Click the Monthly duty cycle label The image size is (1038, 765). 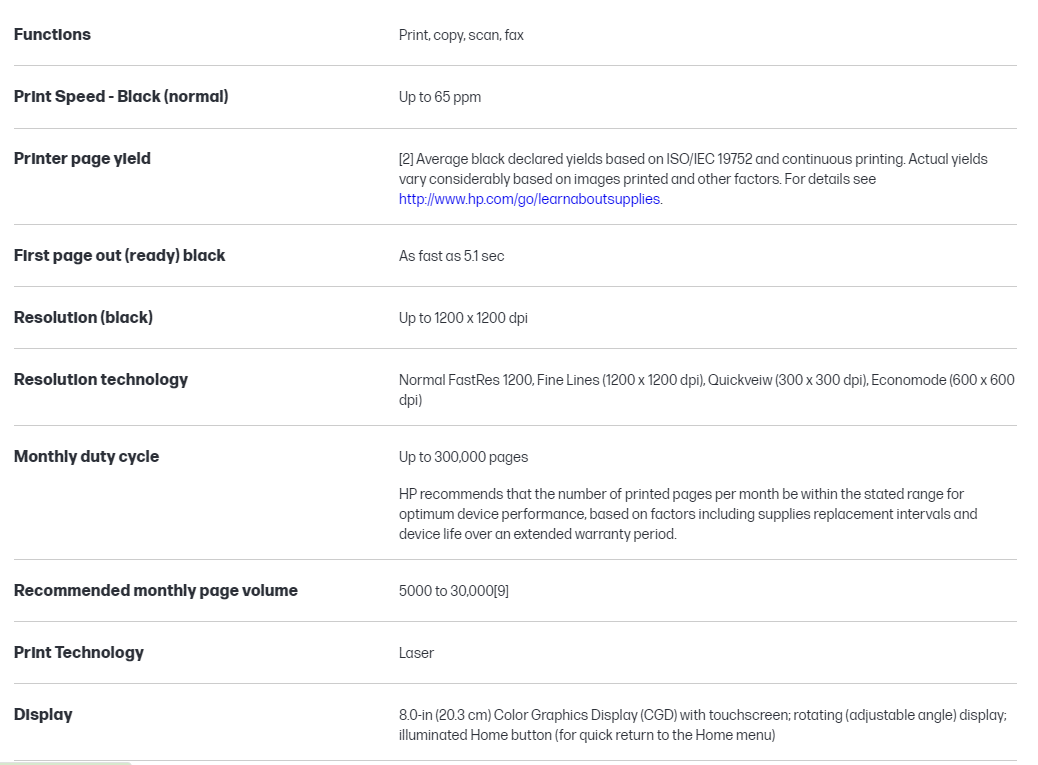point(86,457)
